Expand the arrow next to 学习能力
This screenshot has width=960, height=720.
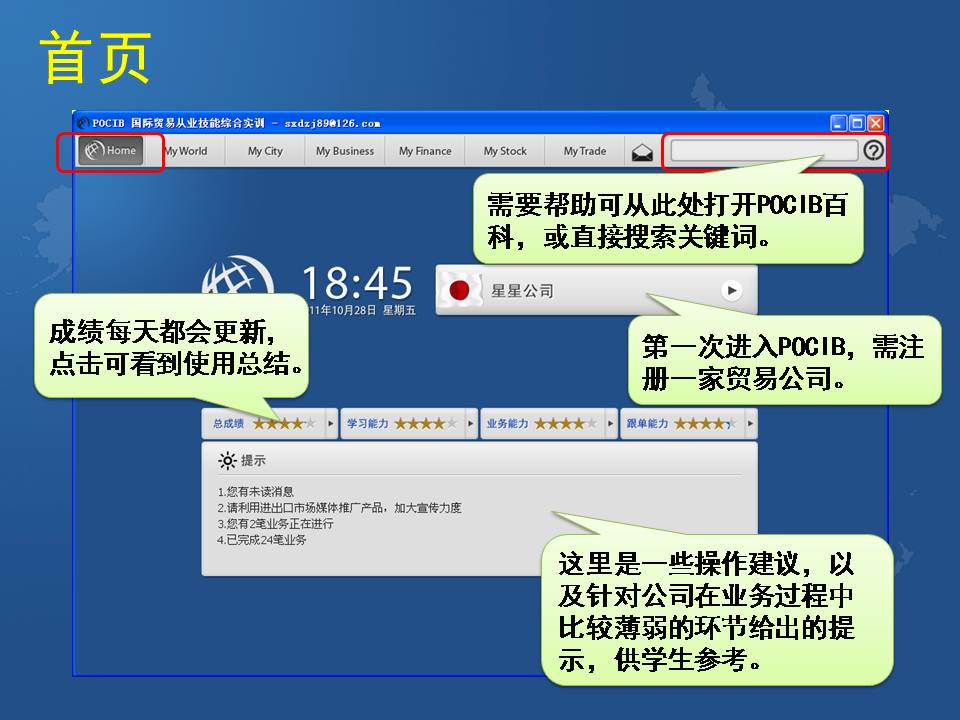471,424
